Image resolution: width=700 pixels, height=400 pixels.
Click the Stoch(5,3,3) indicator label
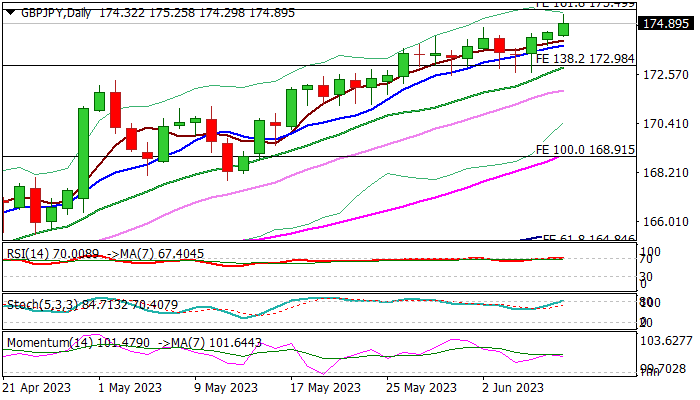tap(41, 304)
